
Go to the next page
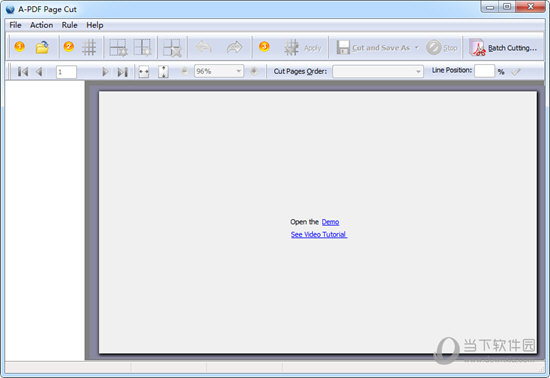click(105, 72)
